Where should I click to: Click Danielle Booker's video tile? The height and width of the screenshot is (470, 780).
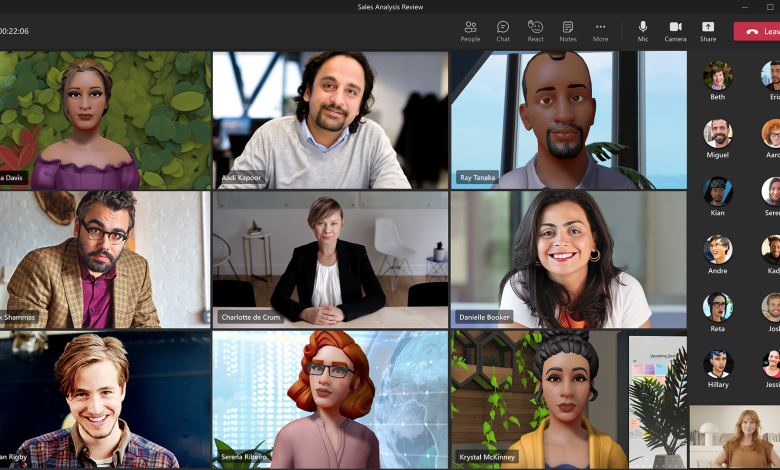(x=569, y=260)
